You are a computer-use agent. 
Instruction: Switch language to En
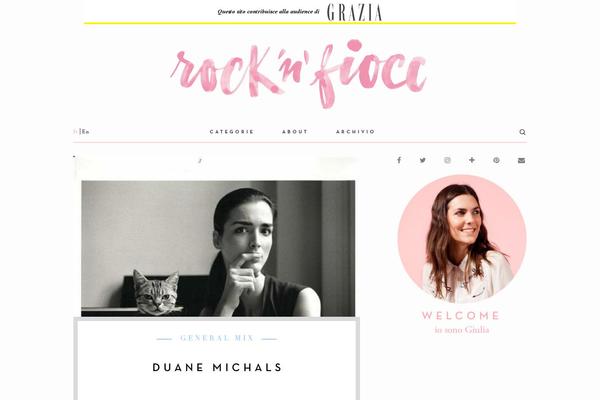tap(86, 132)
